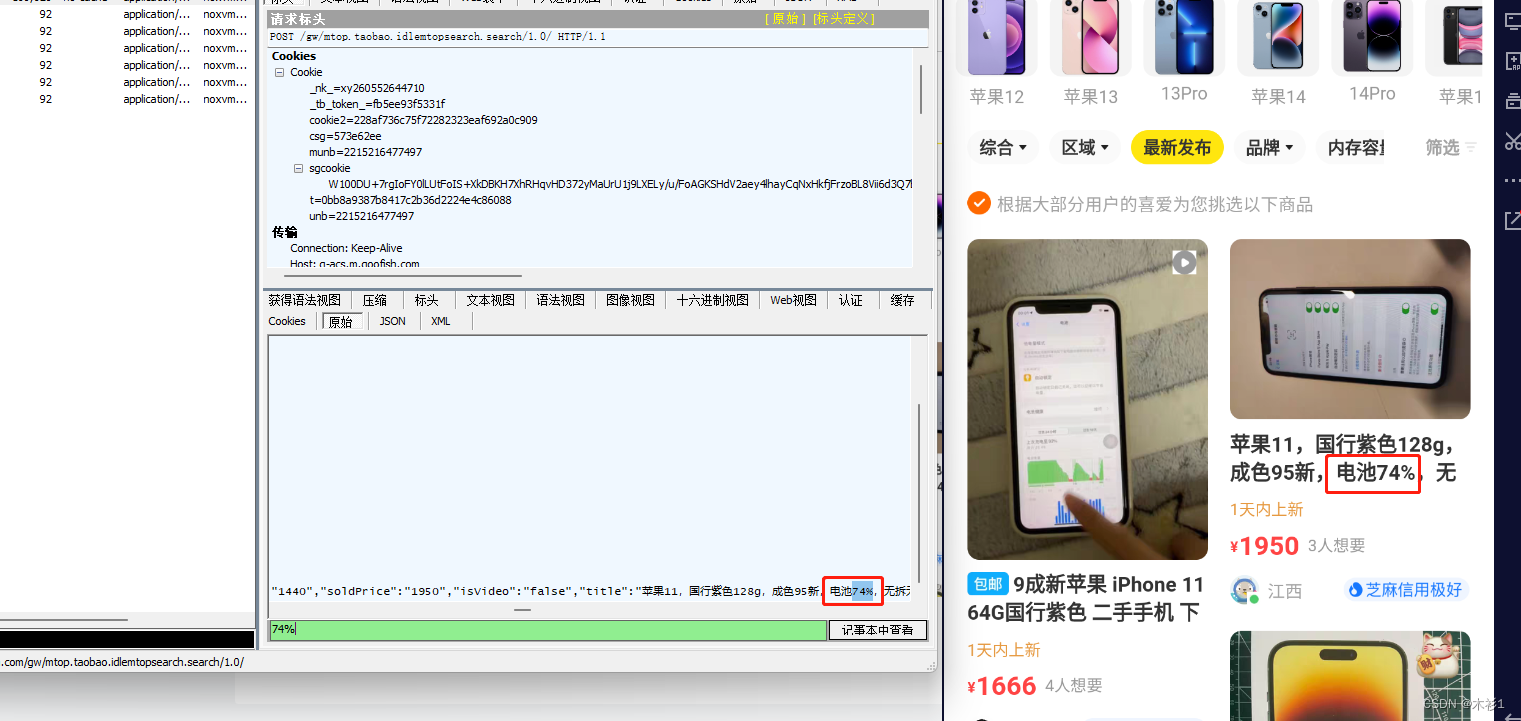Open the 区域 filter dropdown

point(1085,148)
